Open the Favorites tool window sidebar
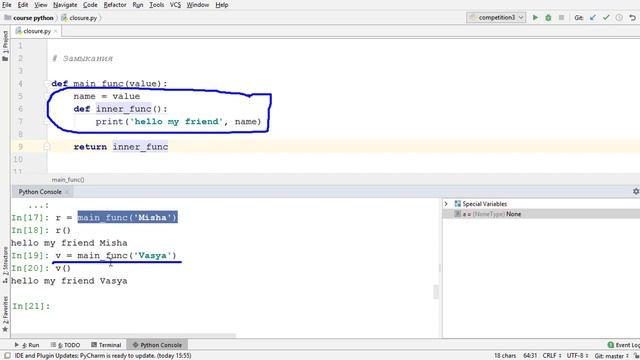Image resolution: width=640 pixels, height=360 pixels. pyautogui.click(x=5, y=314)
